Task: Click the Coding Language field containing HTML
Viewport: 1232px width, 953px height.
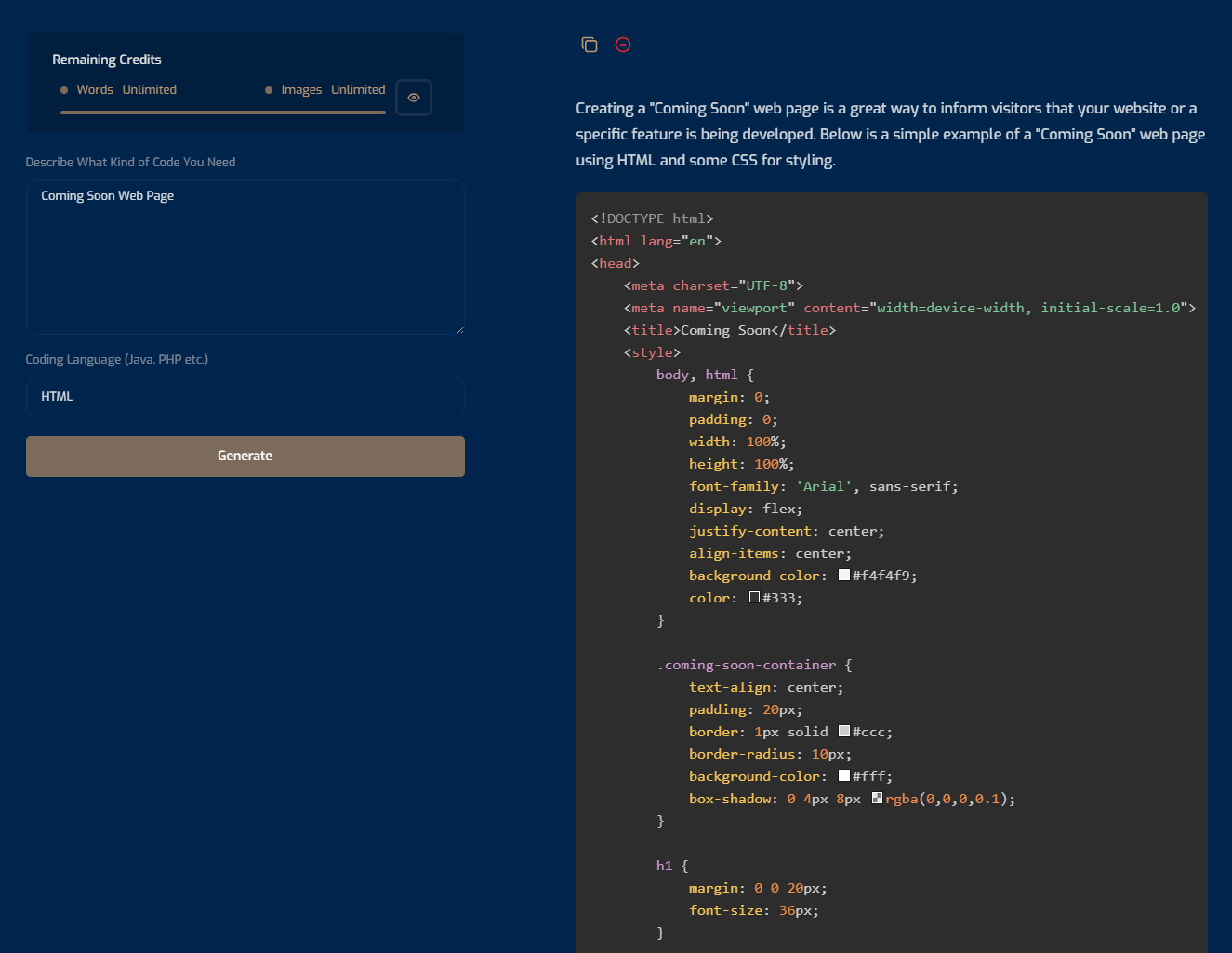Action: tap(245, 397)
